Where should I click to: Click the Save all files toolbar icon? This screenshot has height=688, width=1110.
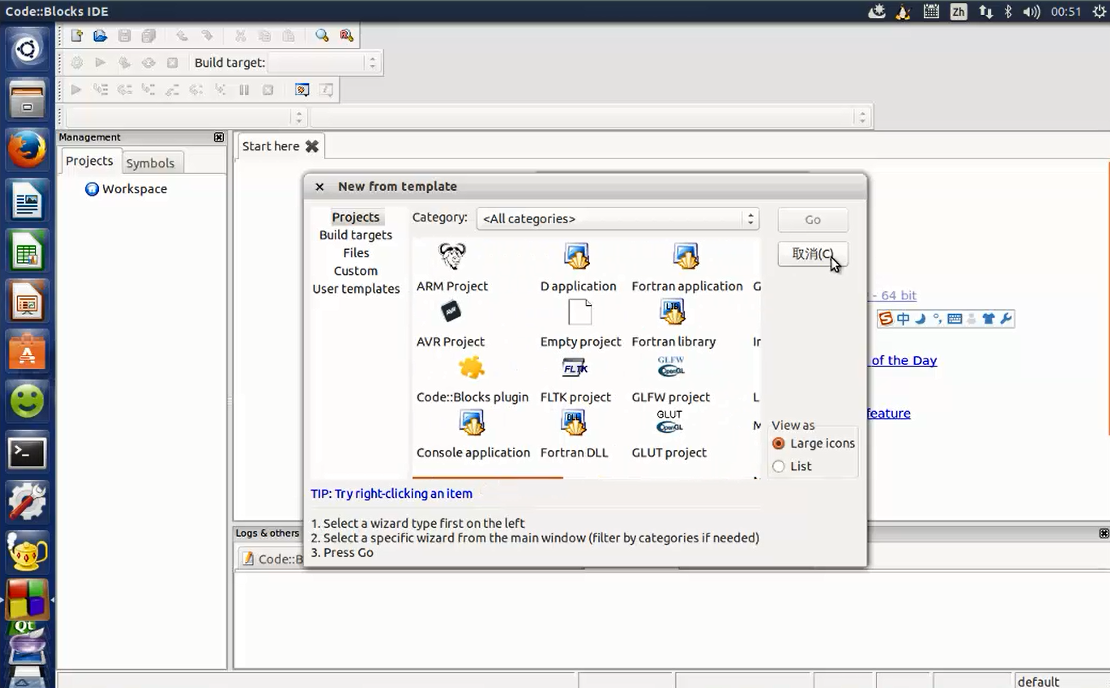pyautogui.click(x=148, y=35)
